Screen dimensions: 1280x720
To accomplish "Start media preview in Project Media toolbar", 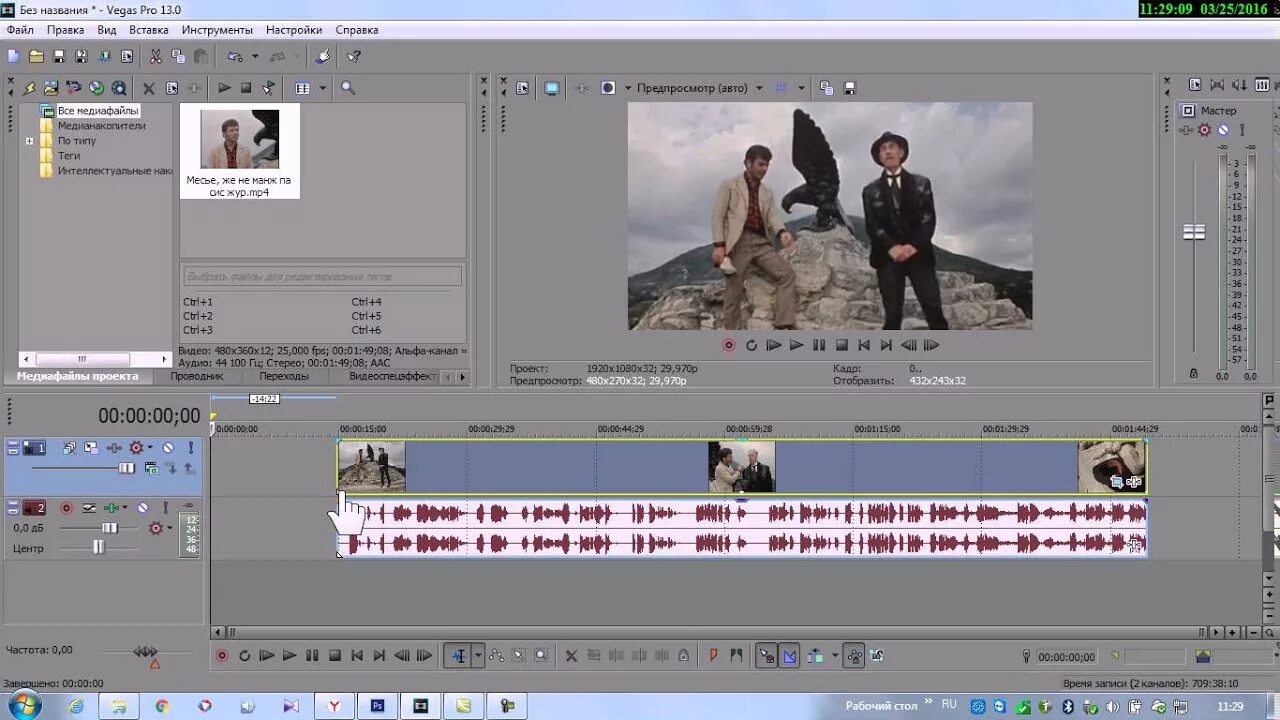I will pyautogui.click(x=224, y=88).
